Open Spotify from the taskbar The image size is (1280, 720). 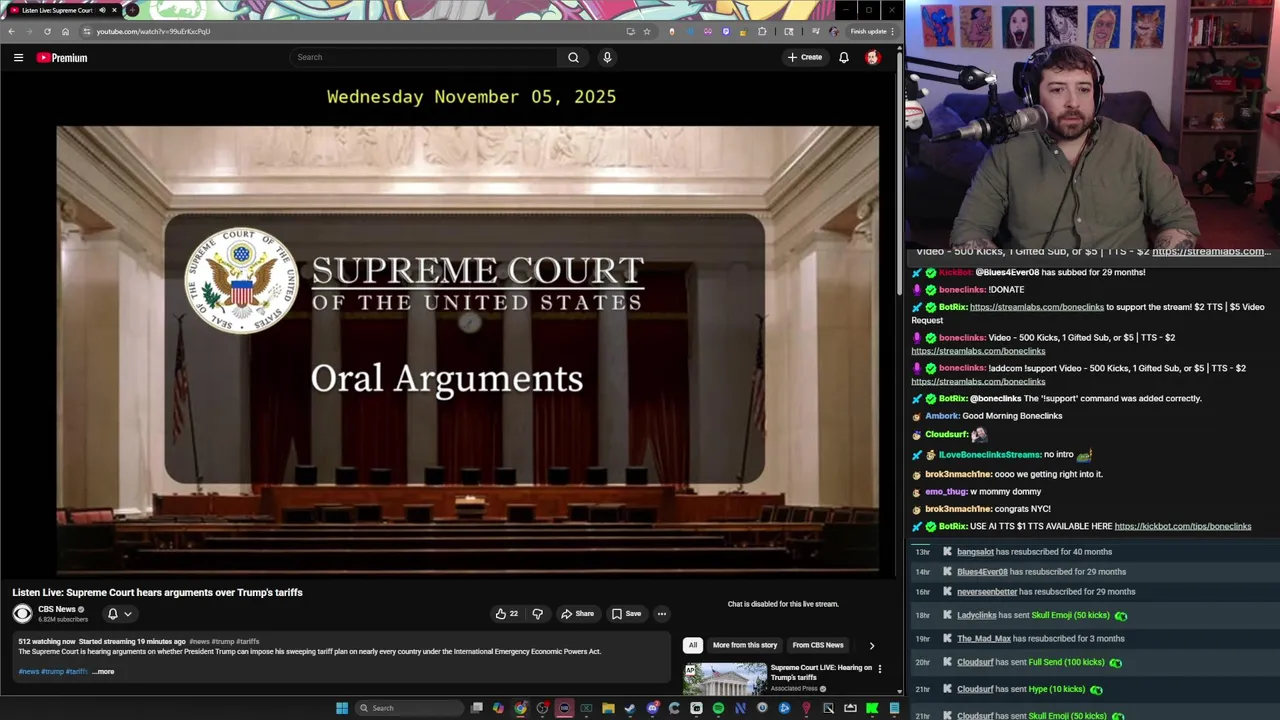[x=718, y=708]
